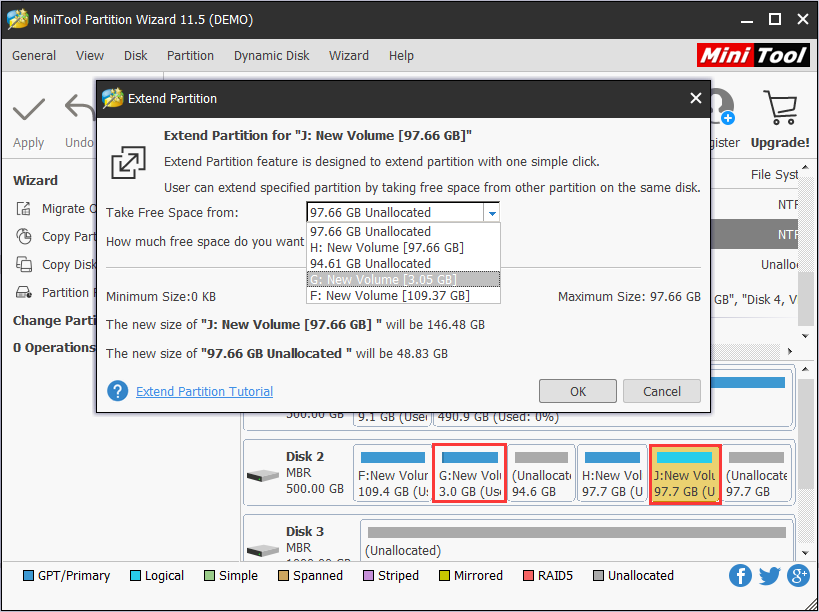Viewport: 819px width, 612px height.
Task: Click the Maximum Size: 97.66 GB text
Action: pyautogui.click(x=629, y=297)
